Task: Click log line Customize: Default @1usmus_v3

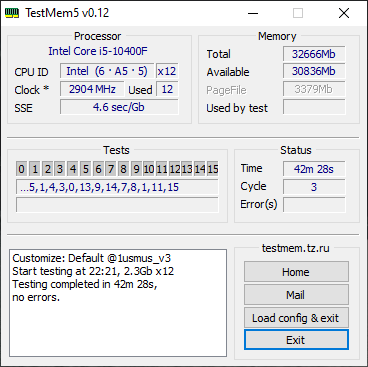Action: pos(92,258)
